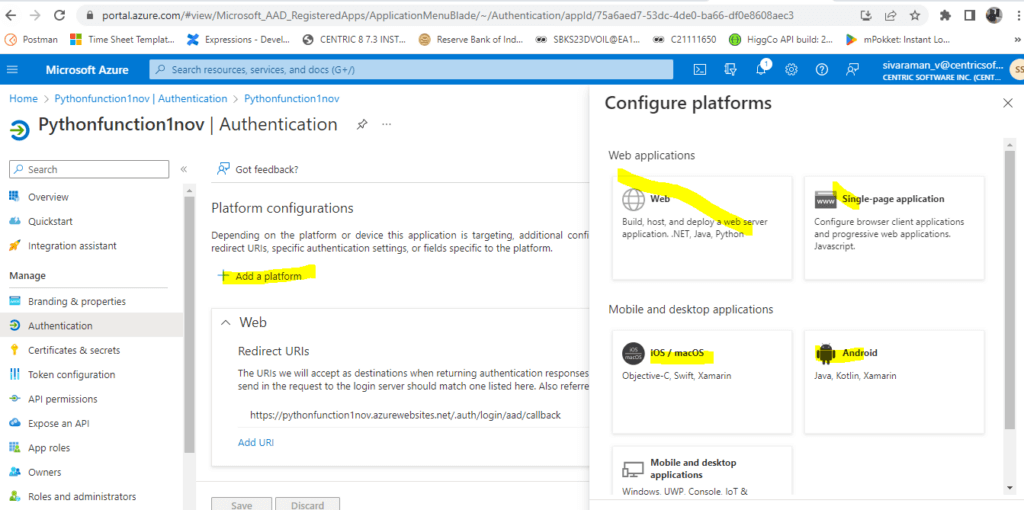The height and width of the screenshot is (510, 1024).
Task: Collapse the left menu with double chevron
Action: 184,169
